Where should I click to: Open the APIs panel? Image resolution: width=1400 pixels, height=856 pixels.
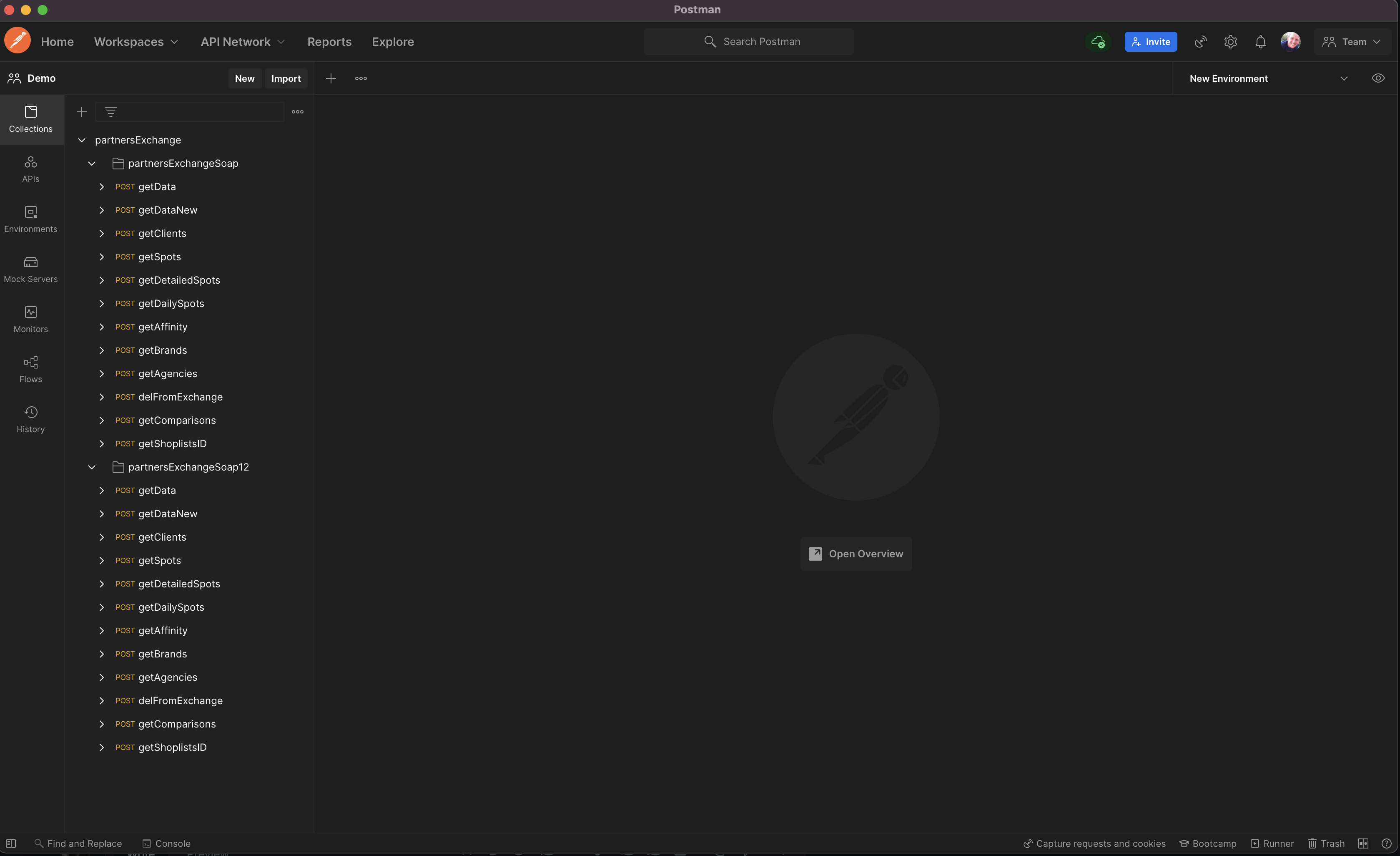click(x=30, y=168)
